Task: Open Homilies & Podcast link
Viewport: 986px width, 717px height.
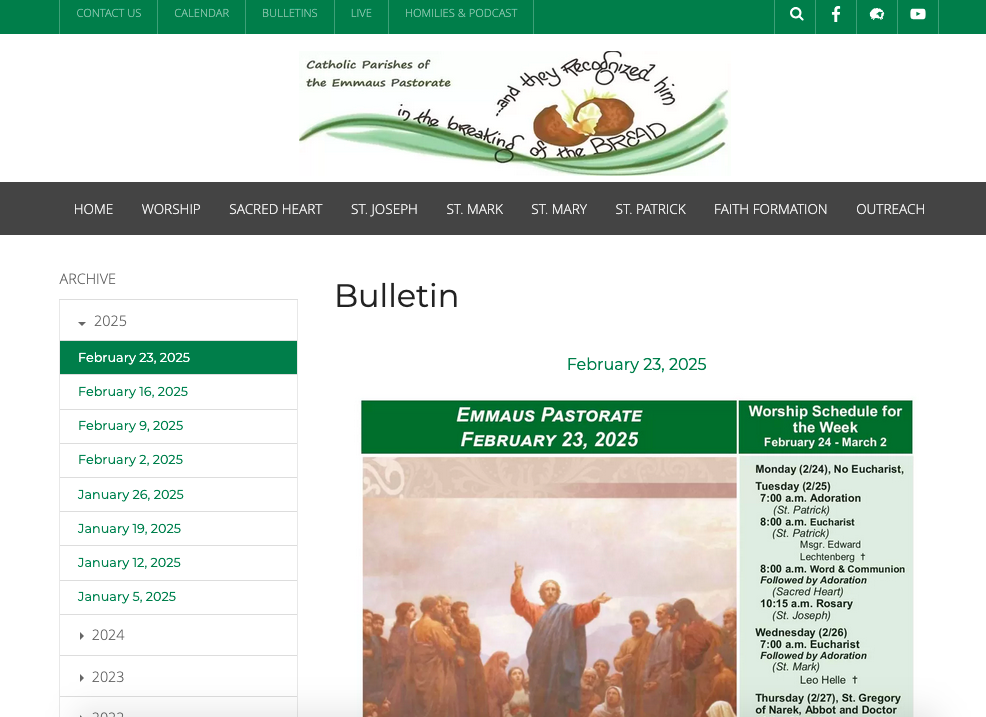Action: click(461, 13)
